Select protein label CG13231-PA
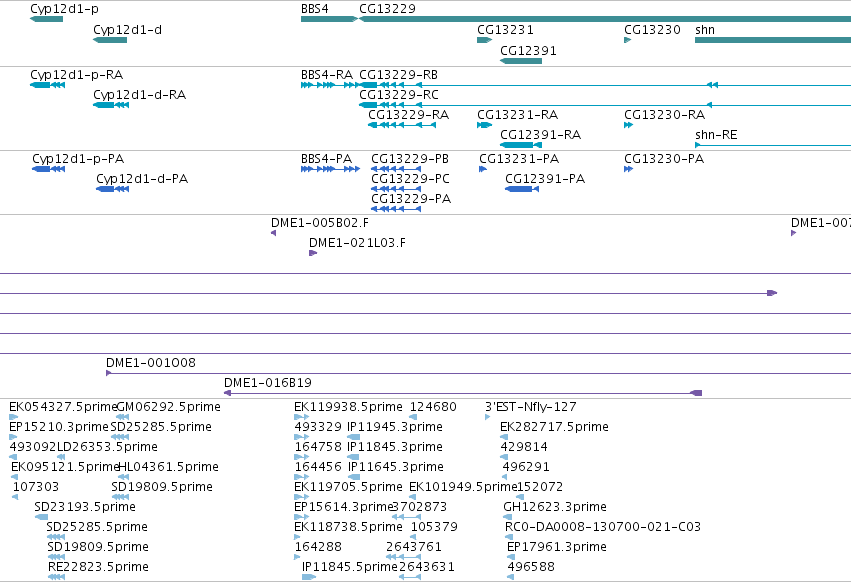Image resolution: width=851 pixels, height=582 pixels. (519, 159)
